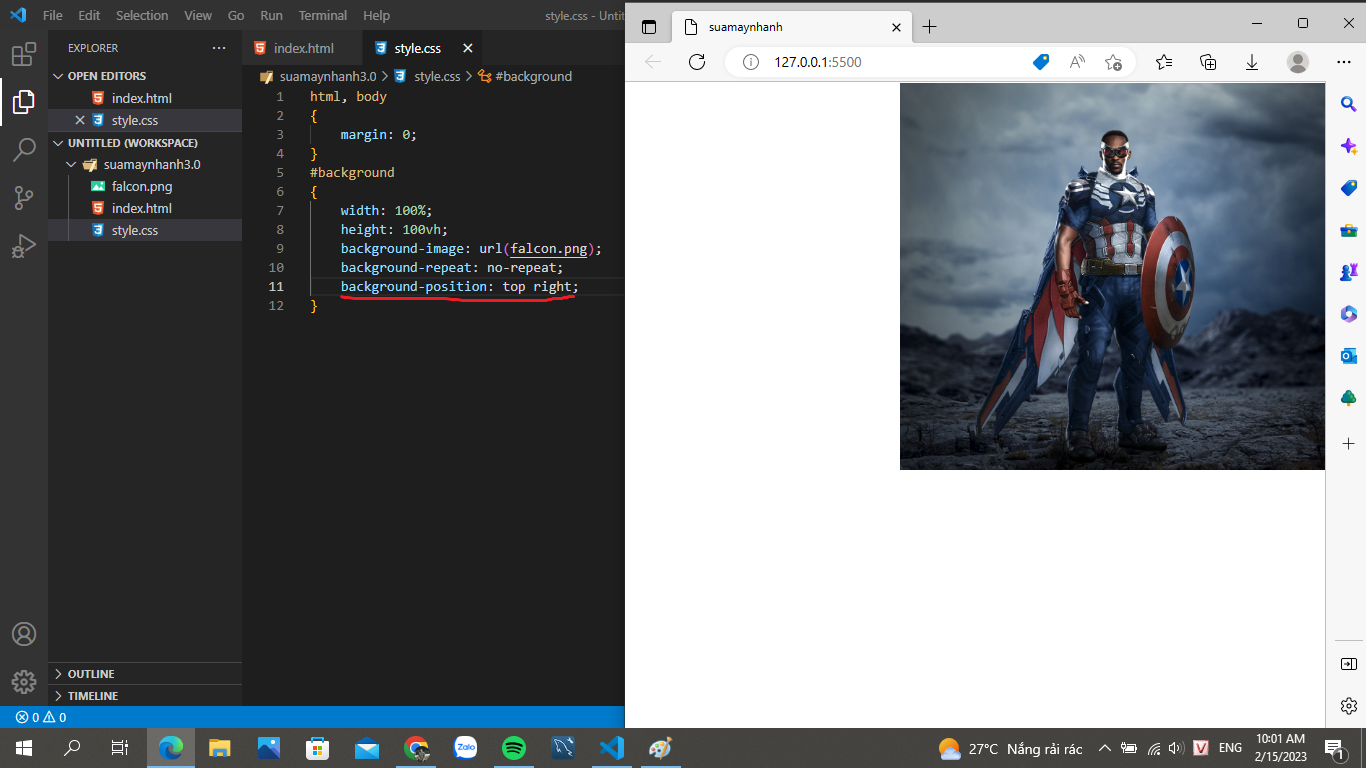Close the style.css editor tab
Viewport: 1366px width, 768px height.
pyautogui.click(x=467, y=48)
